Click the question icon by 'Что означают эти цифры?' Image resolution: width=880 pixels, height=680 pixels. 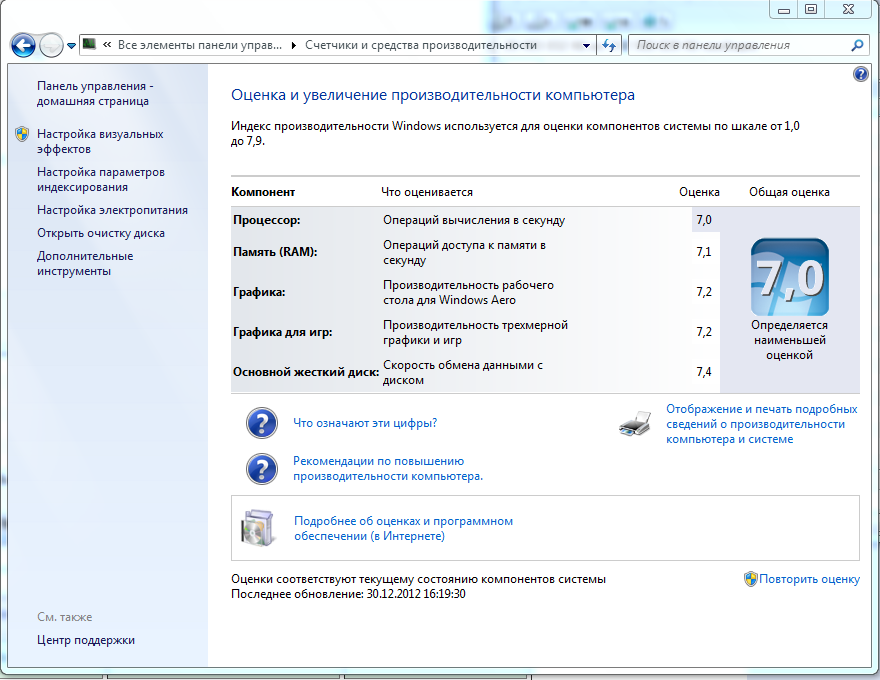262,423
